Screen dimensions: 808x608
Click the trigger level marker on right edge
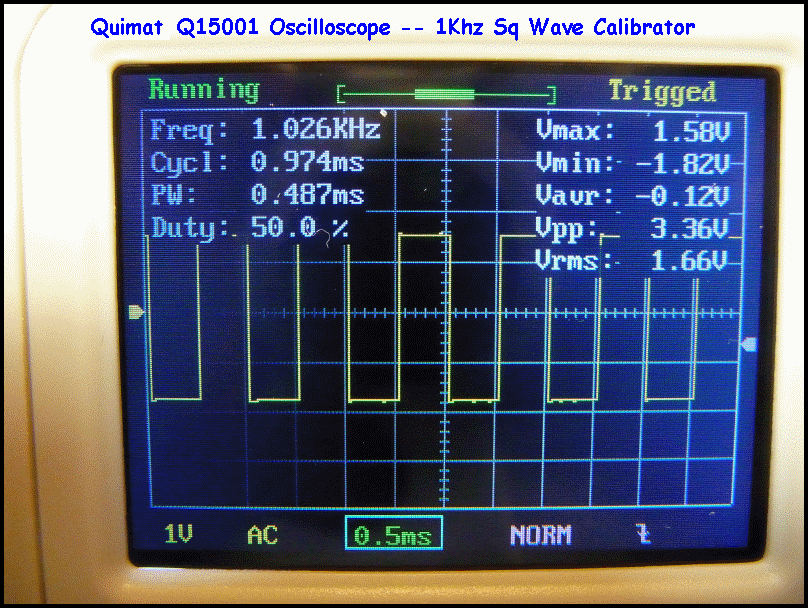pyautogui.click(x=748, y=345)
